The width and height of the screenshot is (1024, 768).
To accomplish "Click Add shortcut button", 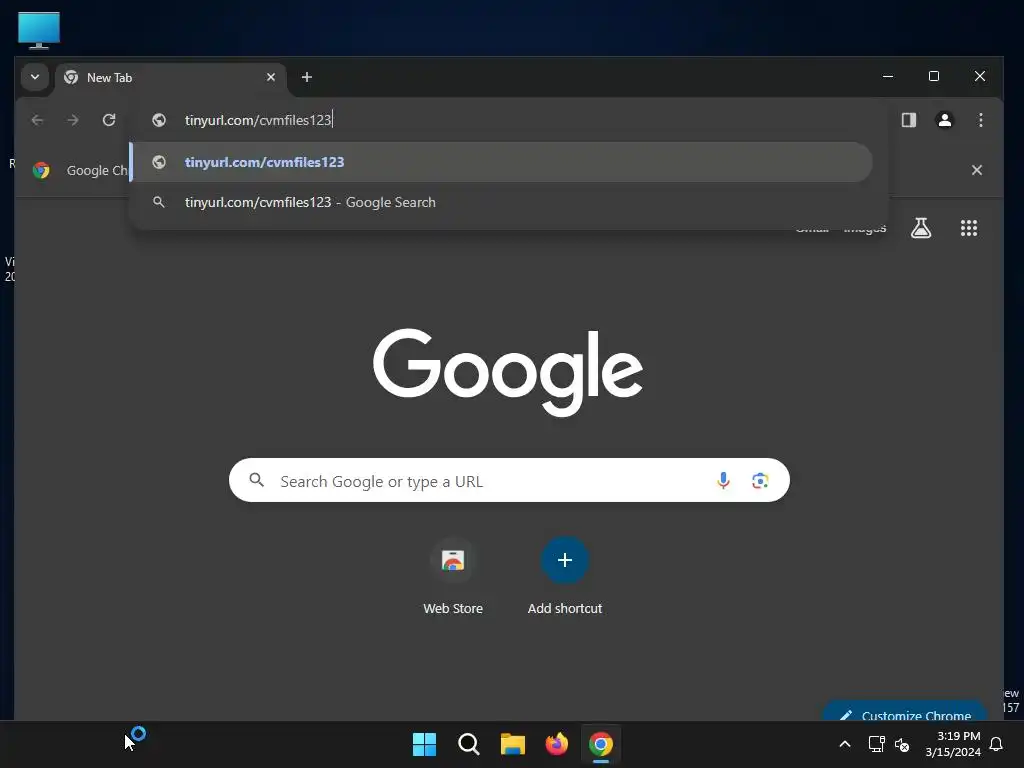I will (x=565, y=577).
